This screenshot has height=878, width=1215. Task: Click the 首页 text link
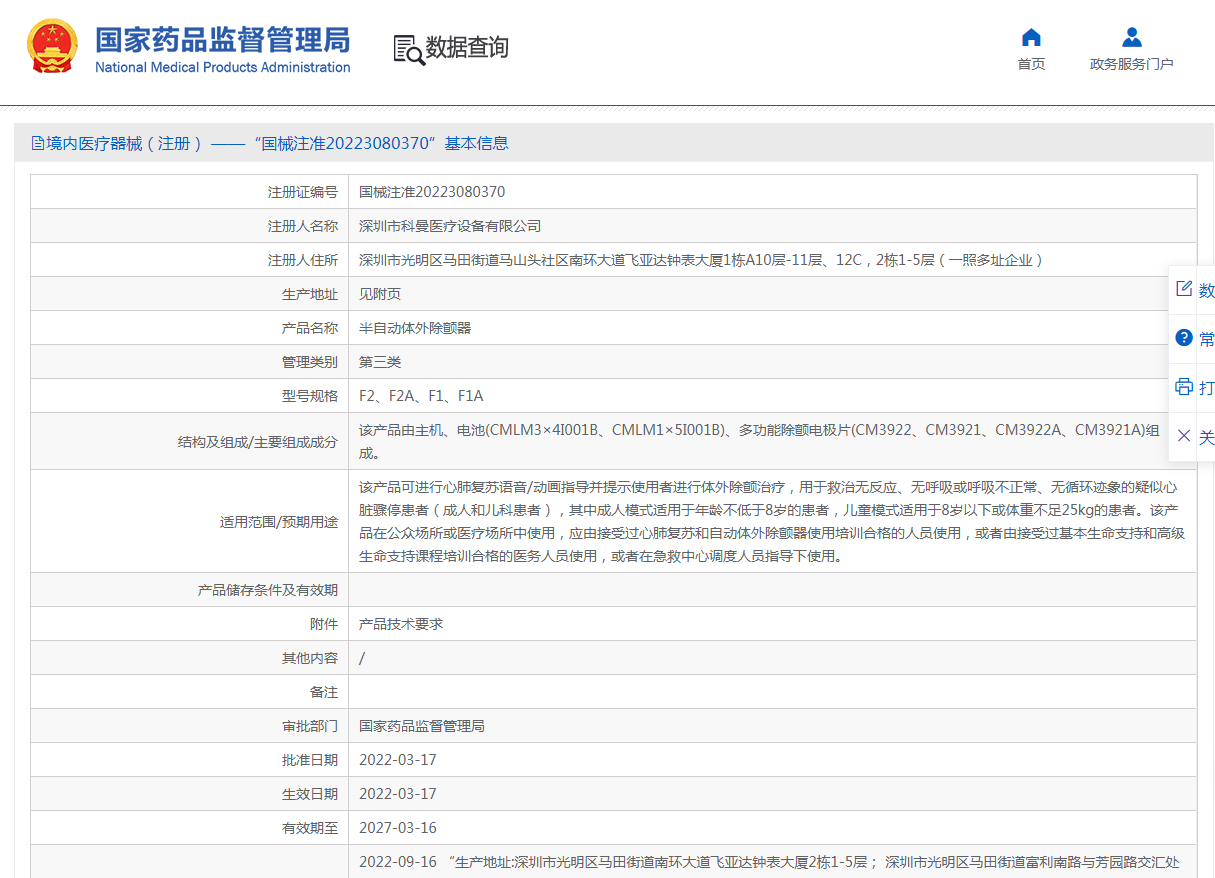(x=1031, y=64)
